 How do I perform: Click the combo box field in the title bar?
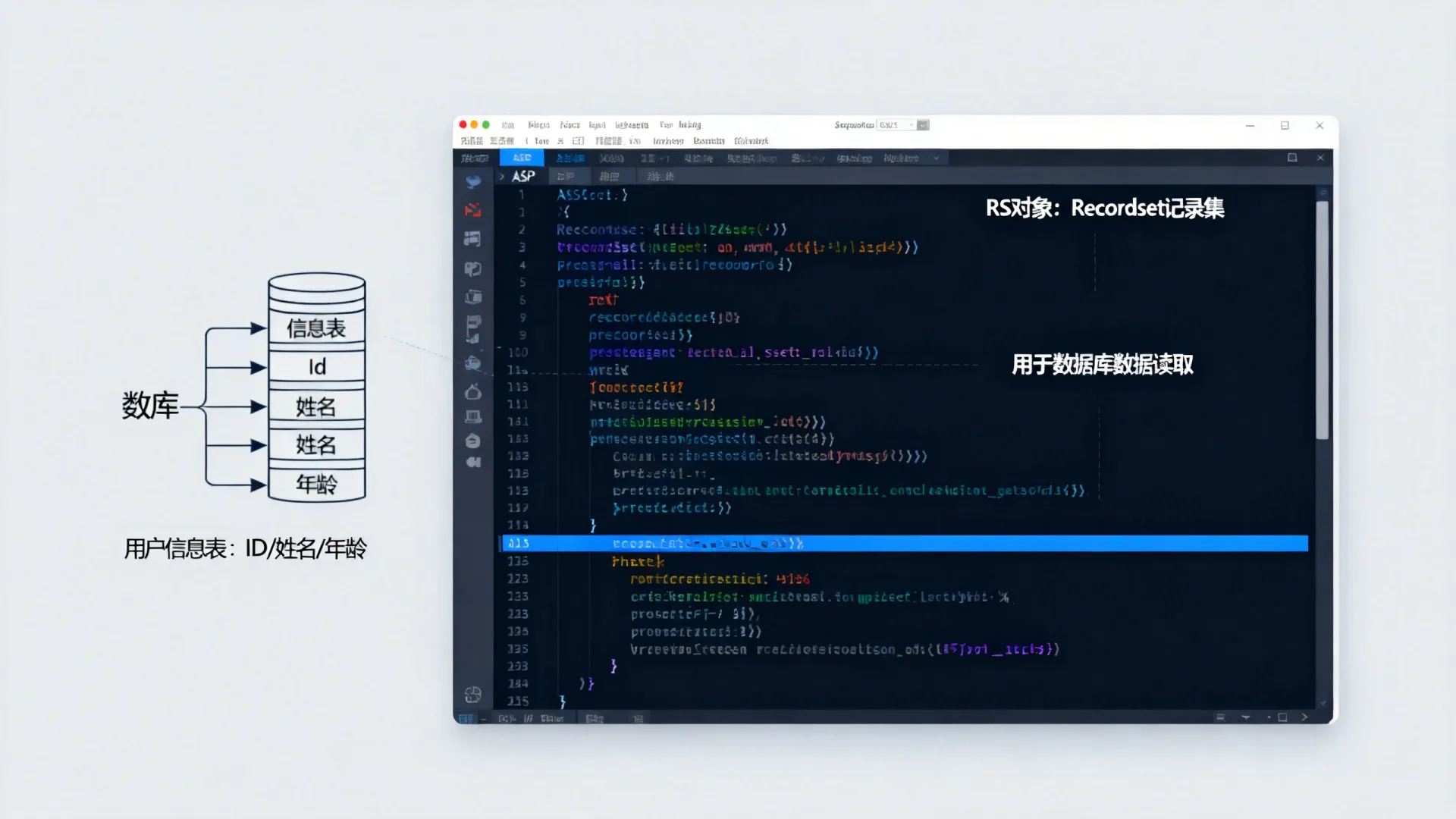tap(897, 125)
